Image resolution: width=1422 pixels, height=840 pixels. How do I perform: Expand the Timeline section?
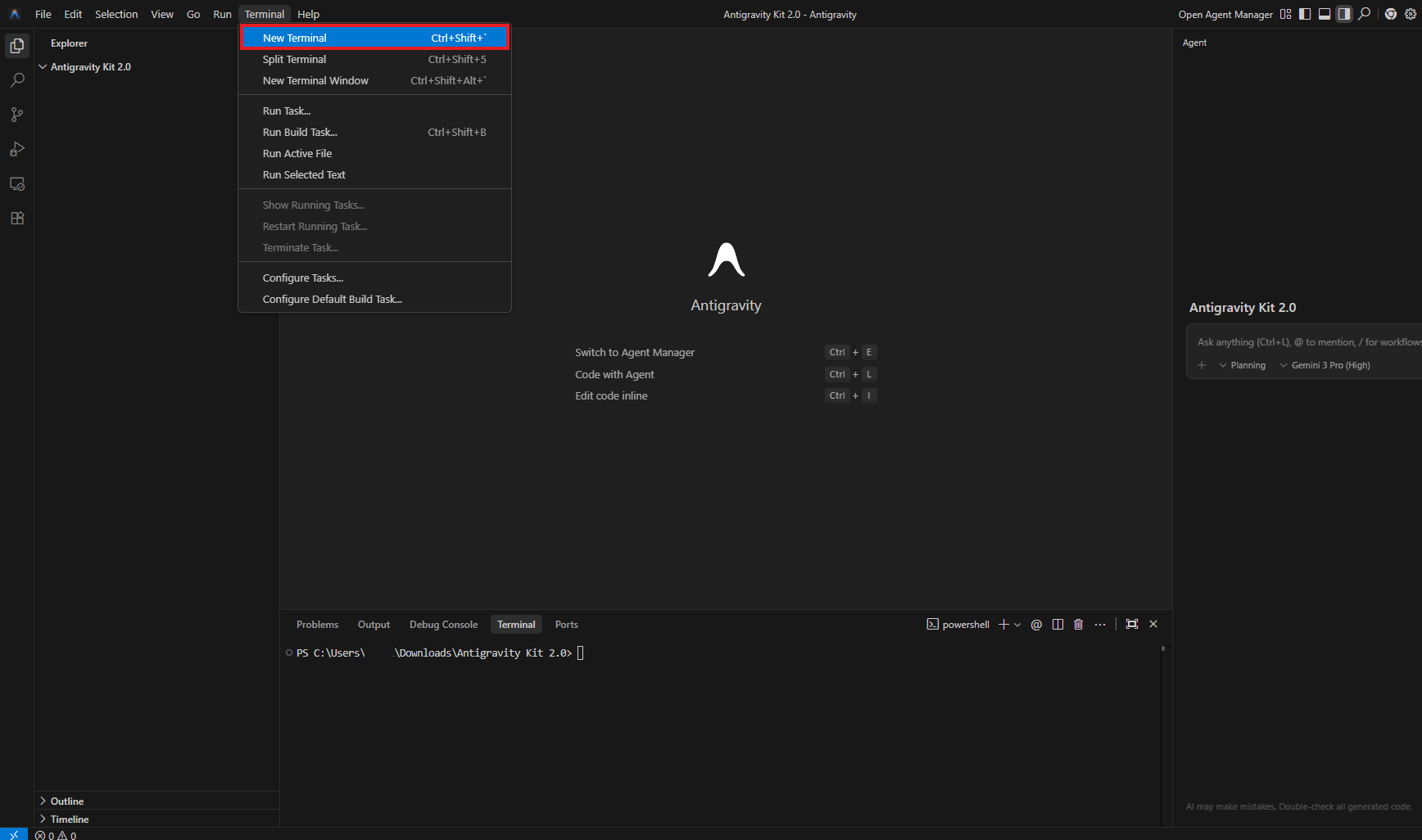tap(70, 820)
